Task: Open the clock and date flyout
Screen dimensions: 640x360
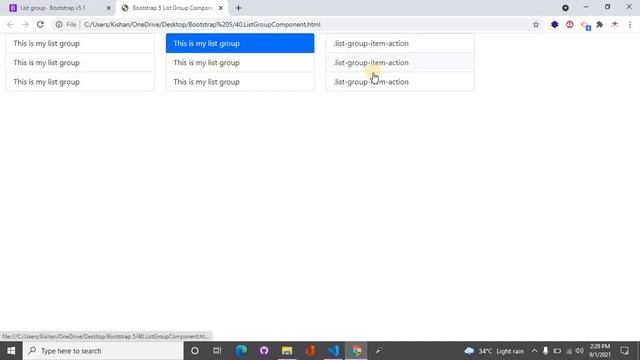Action: coord(600,351)
